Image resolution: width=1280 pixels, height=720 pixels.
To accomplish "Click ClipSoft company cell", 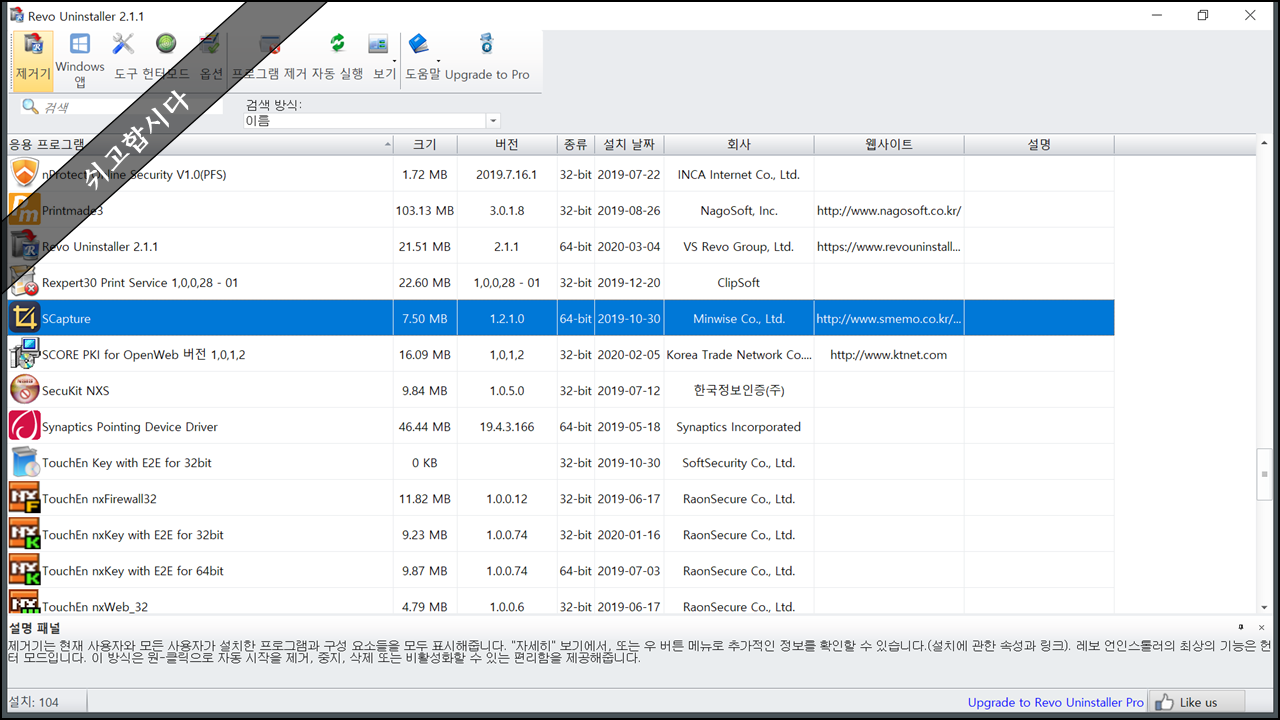I will point(739,283).
